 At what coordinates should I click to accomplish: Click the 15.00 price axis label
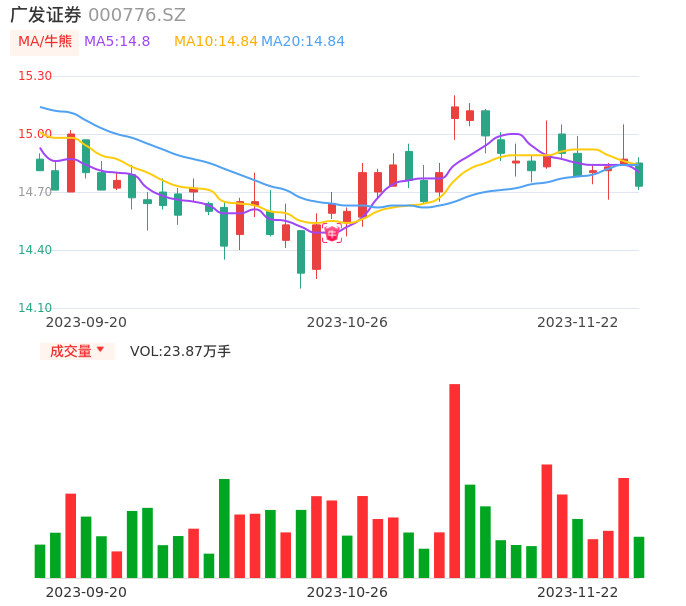[35, 134]
